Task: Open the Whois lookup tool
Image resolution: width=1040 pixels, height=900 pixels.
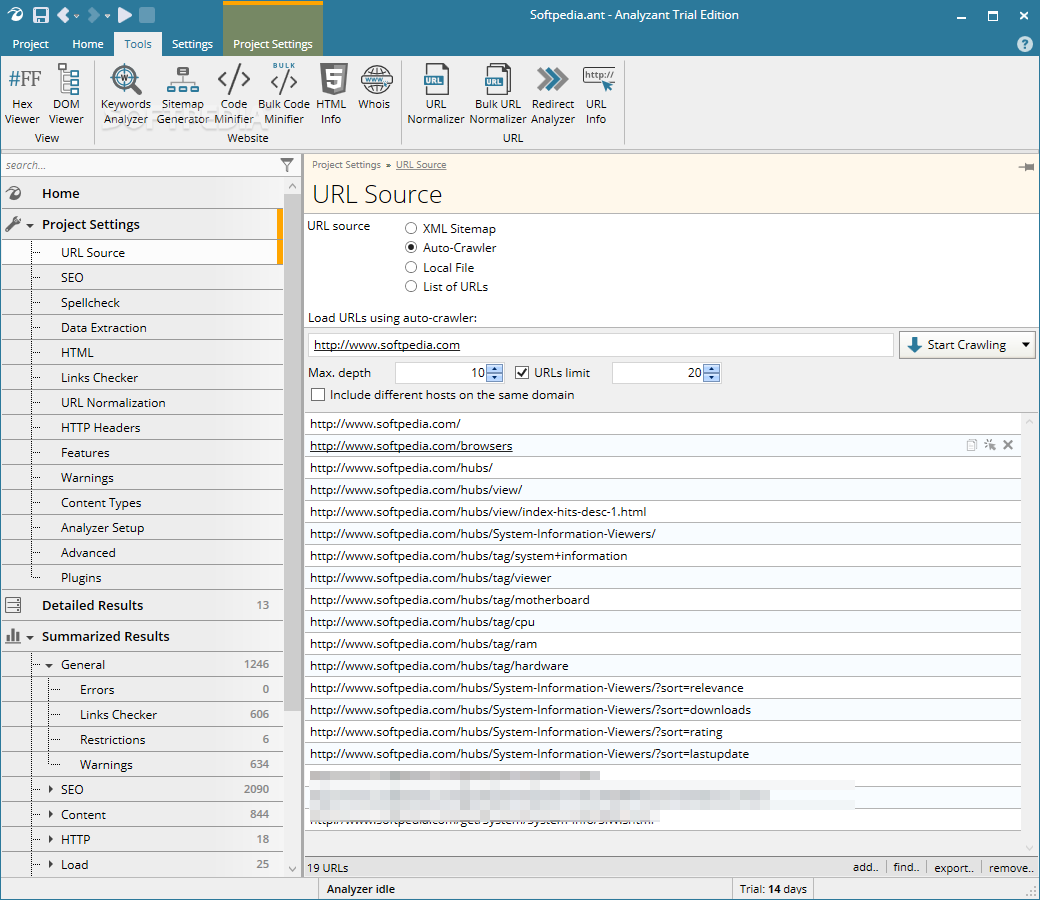Action: 374,87
